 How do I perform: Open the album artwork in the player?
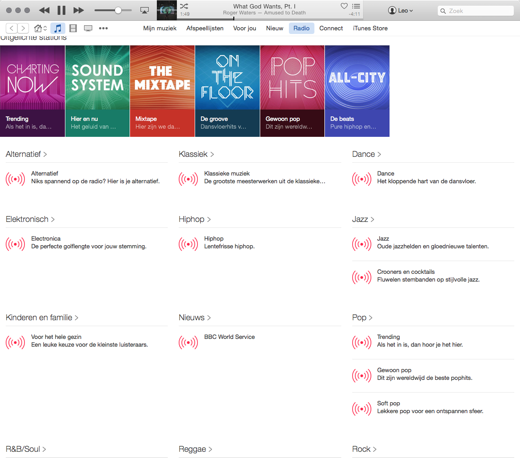click(x=167, y=10)
